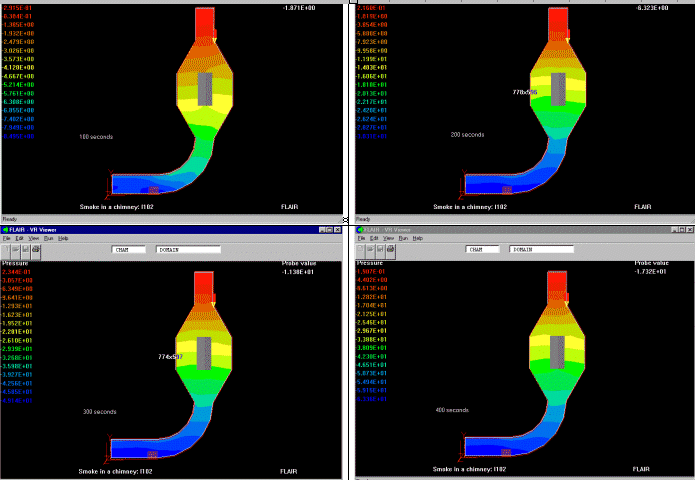Maximize the bottom-left FLAIR VR Viewer window

pyautogui.click(x=330, y=229)
